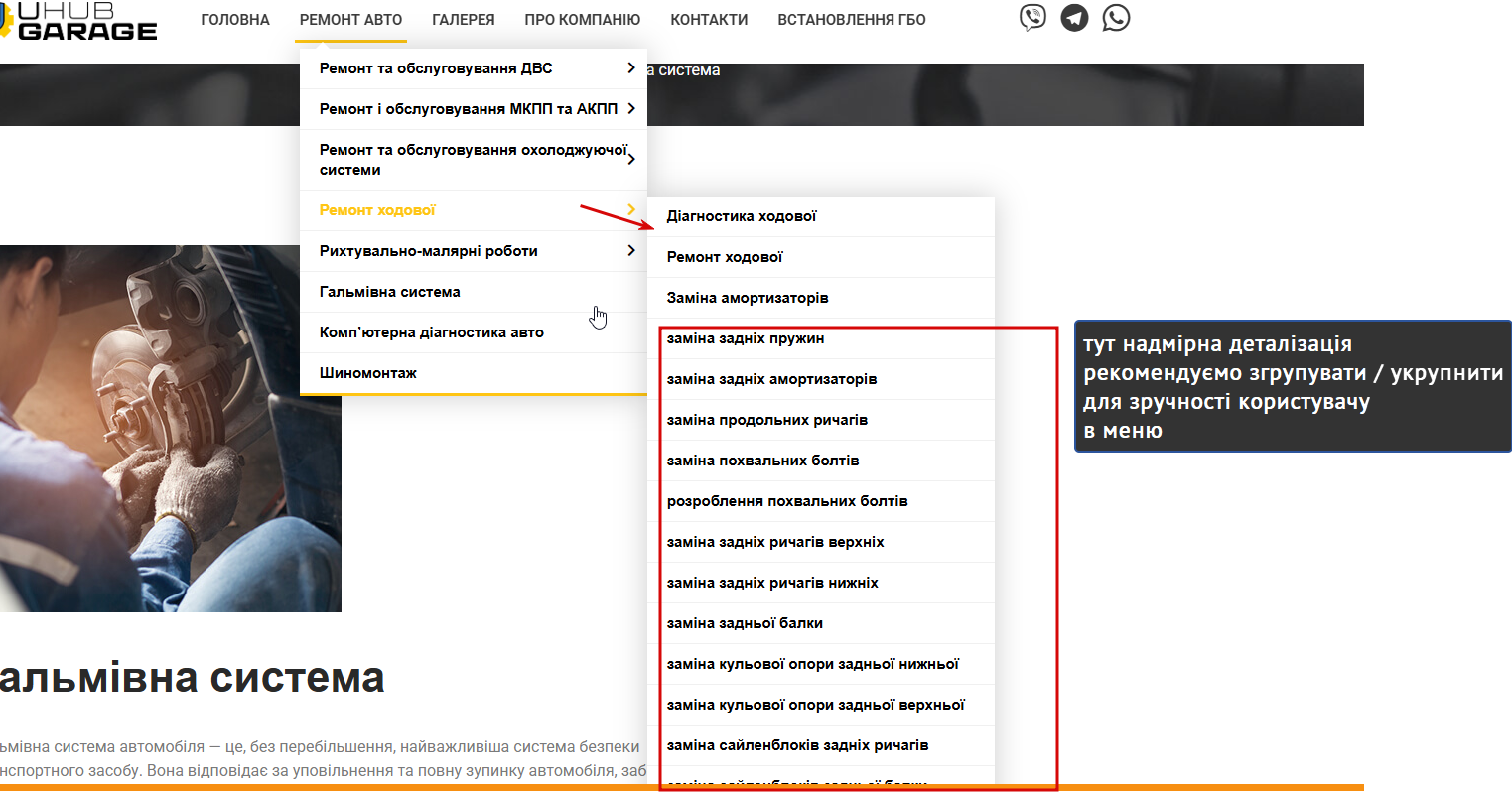This screenshot has height=792, width=1512.
Task: Open Діагностика ходової submenu item
Action: (x=821, y=216)
